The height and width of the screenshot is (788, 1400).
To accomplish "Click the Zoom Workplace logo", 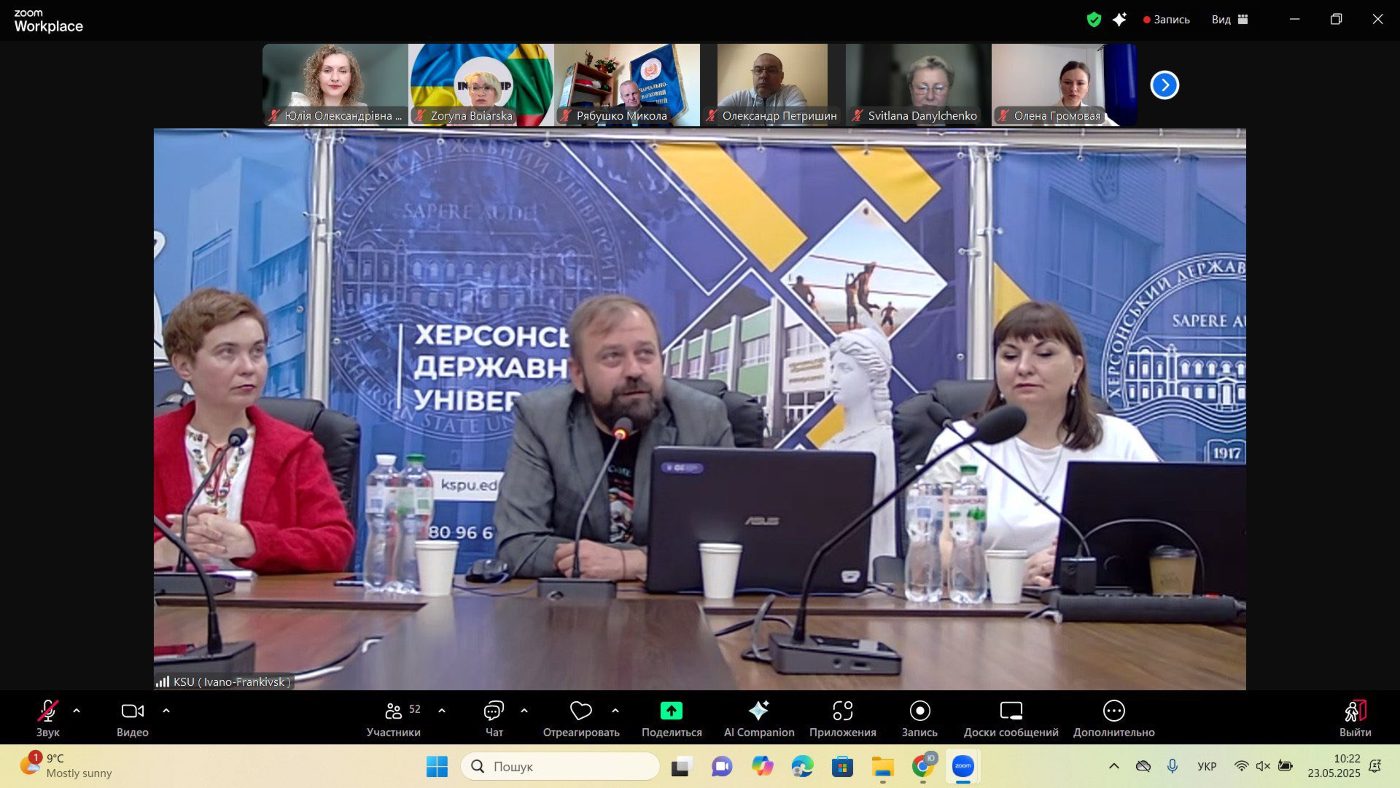I will 48,21.
